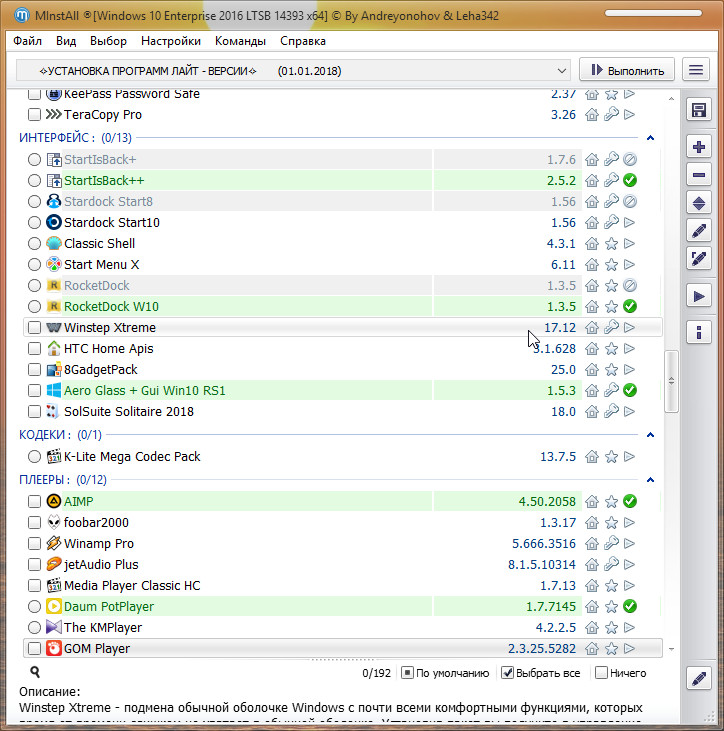Check the HTC Home Apis checkbox

(x=34, y=348)
